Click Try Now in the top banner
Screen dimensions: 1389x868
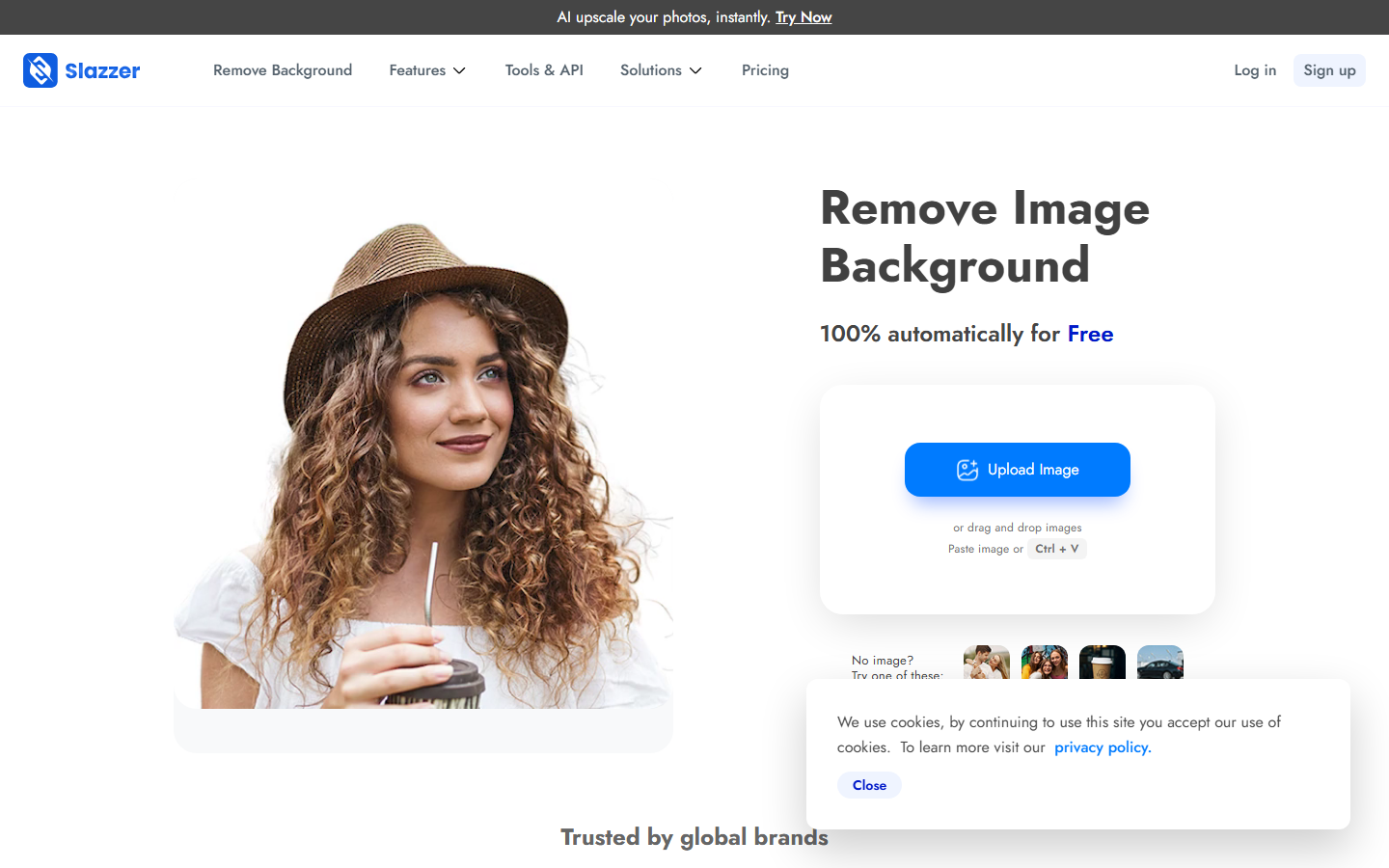(803, 16)
